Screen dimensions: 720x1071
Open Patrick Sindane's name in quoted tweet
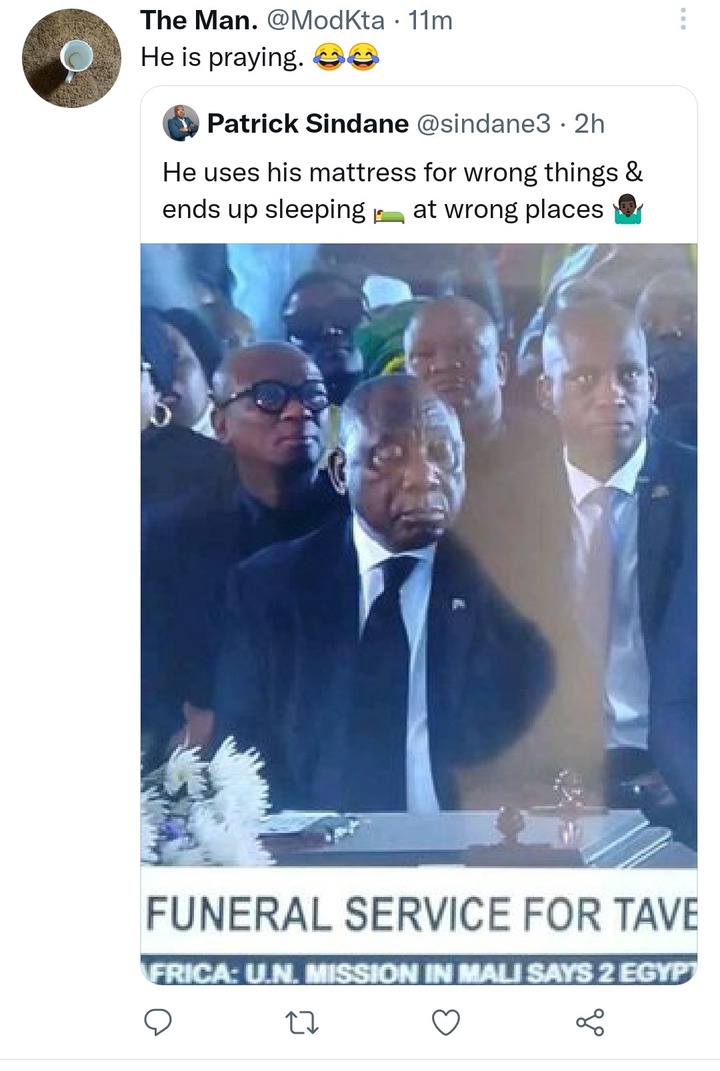click(307, 124)
